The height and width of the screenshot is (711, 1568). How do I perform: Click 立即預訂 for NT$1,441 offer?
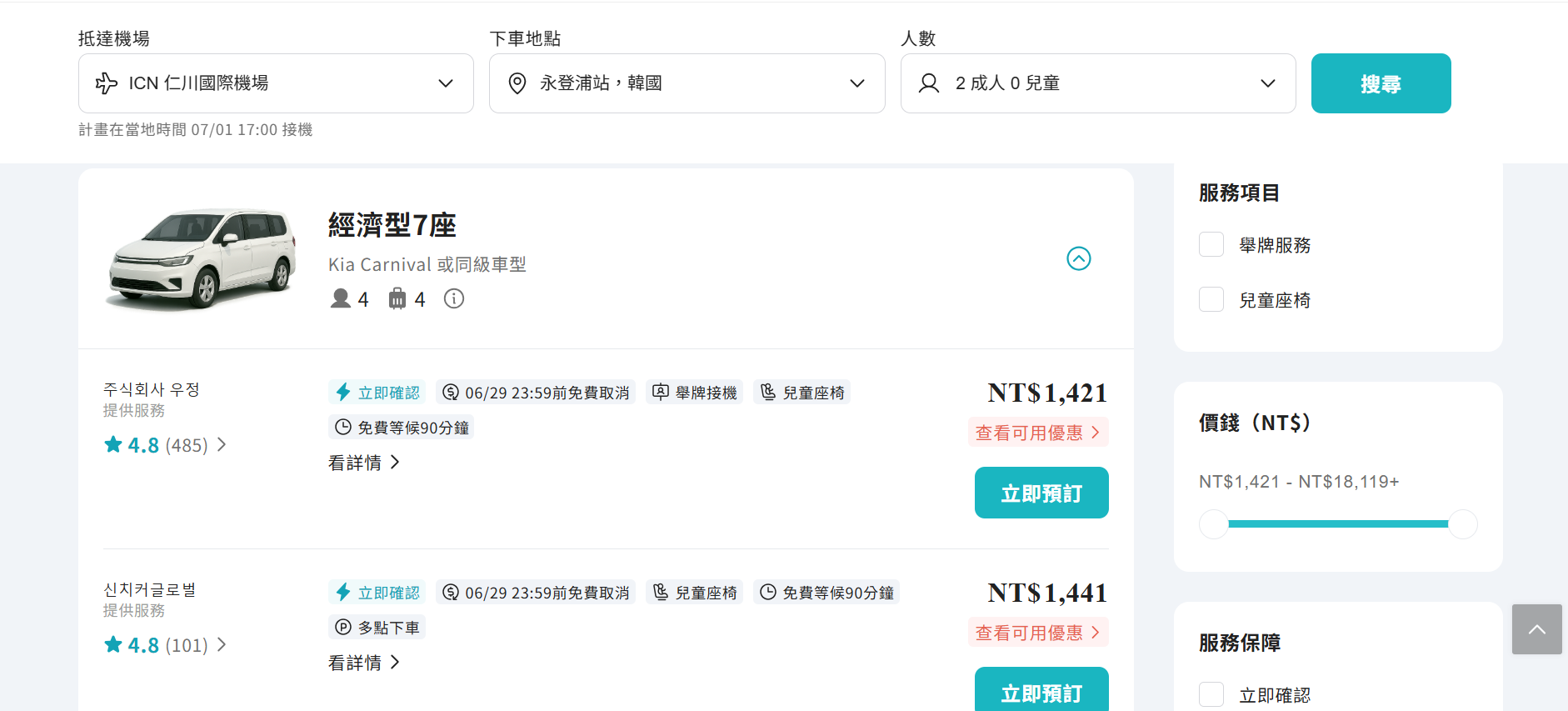pos(1041,689)
